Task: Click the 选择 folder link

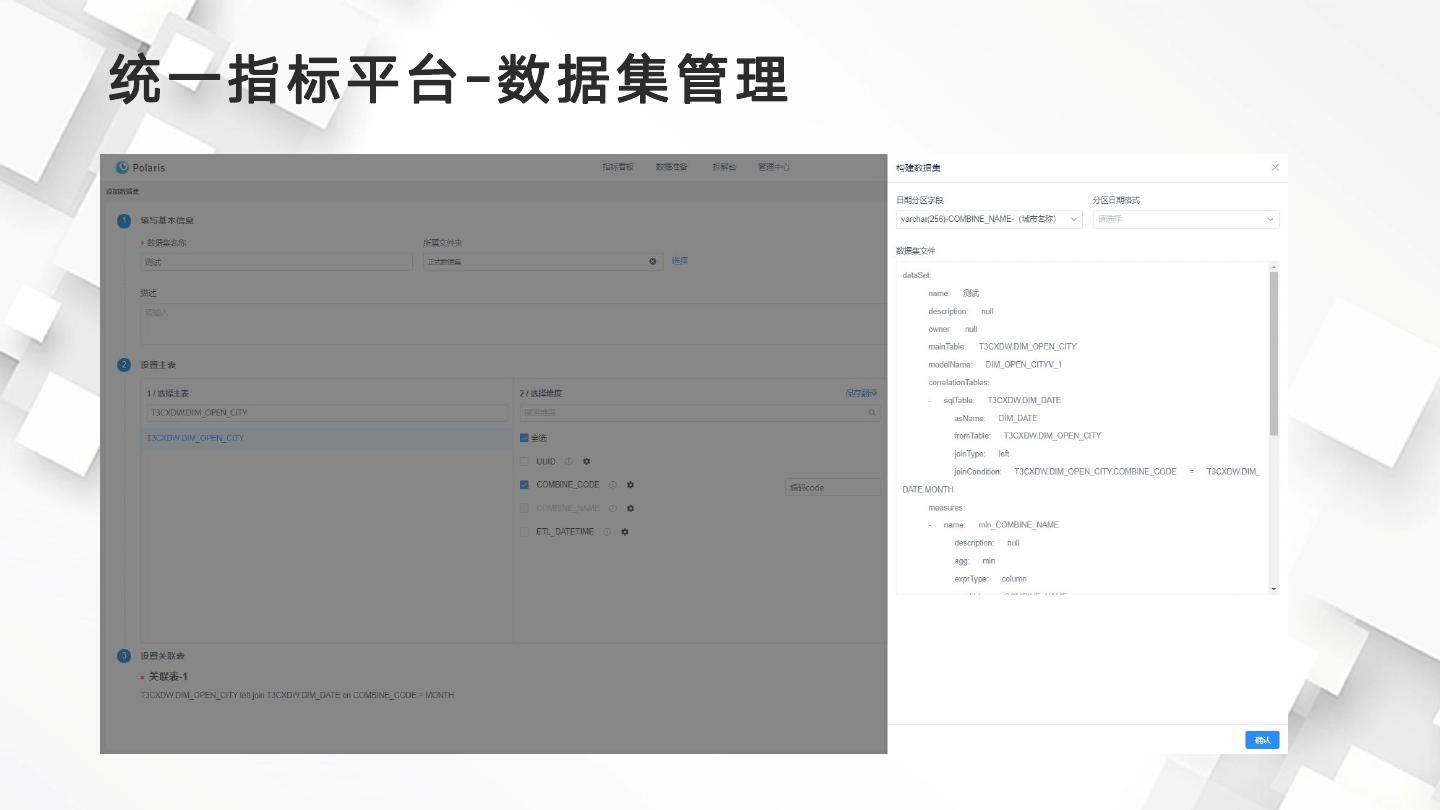Action: [679, 261]
